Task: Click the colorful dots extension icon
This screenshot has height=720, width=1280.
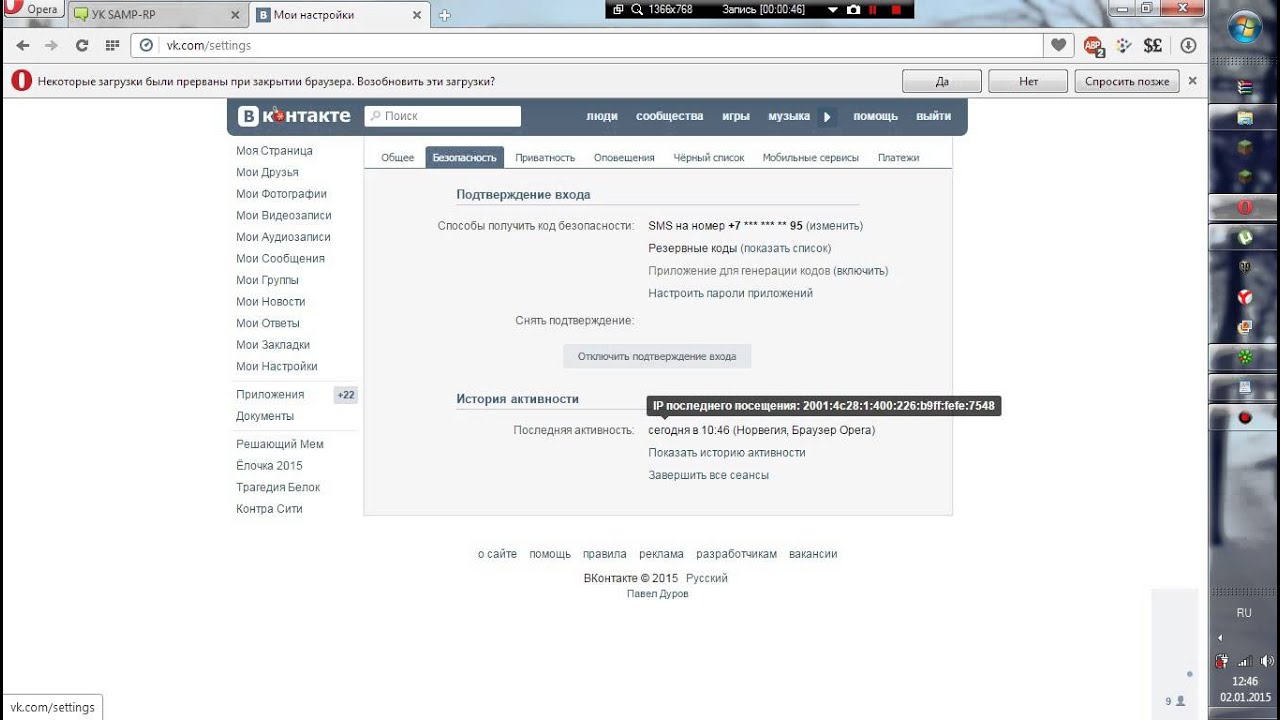Action: (1123, 45)
